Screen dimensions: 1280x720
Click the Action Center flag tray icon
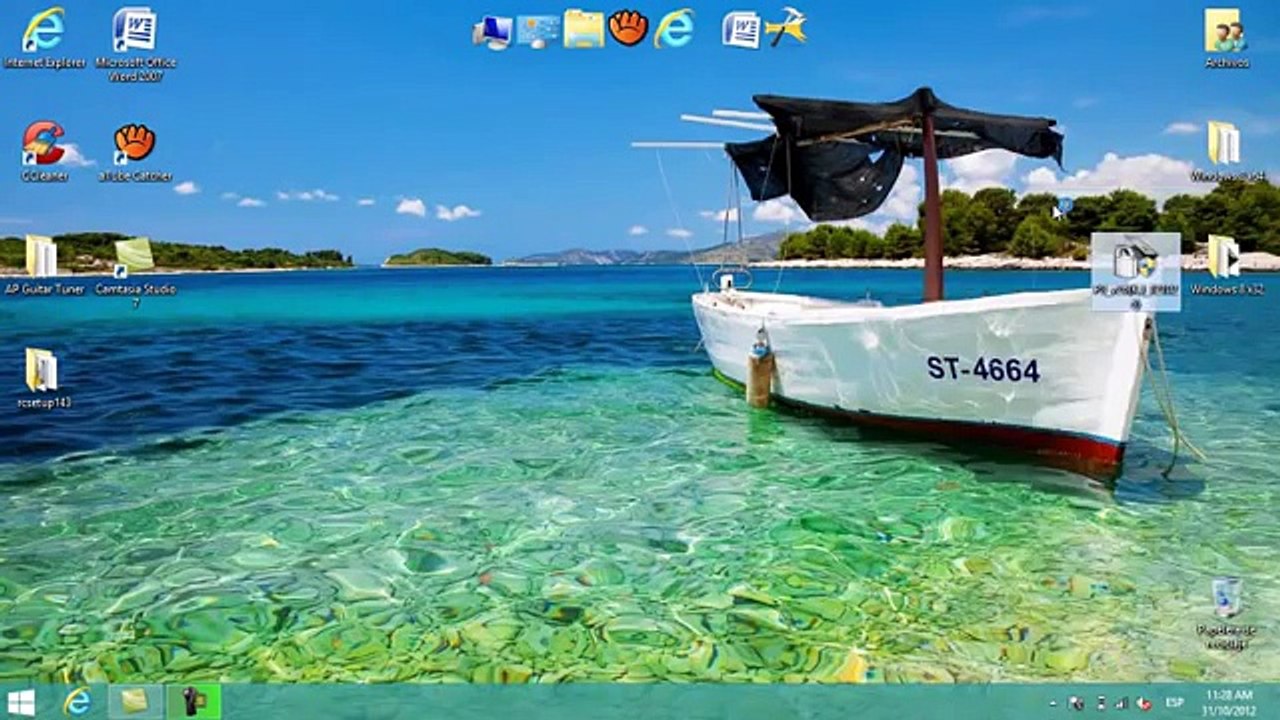click(1077, 703)
